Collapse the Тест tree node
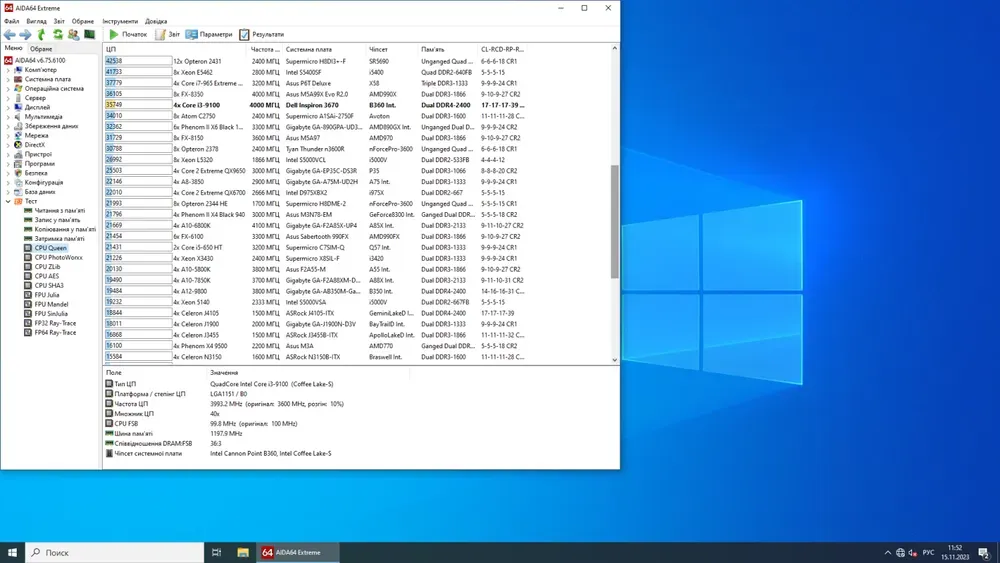 tap(8, 201)
